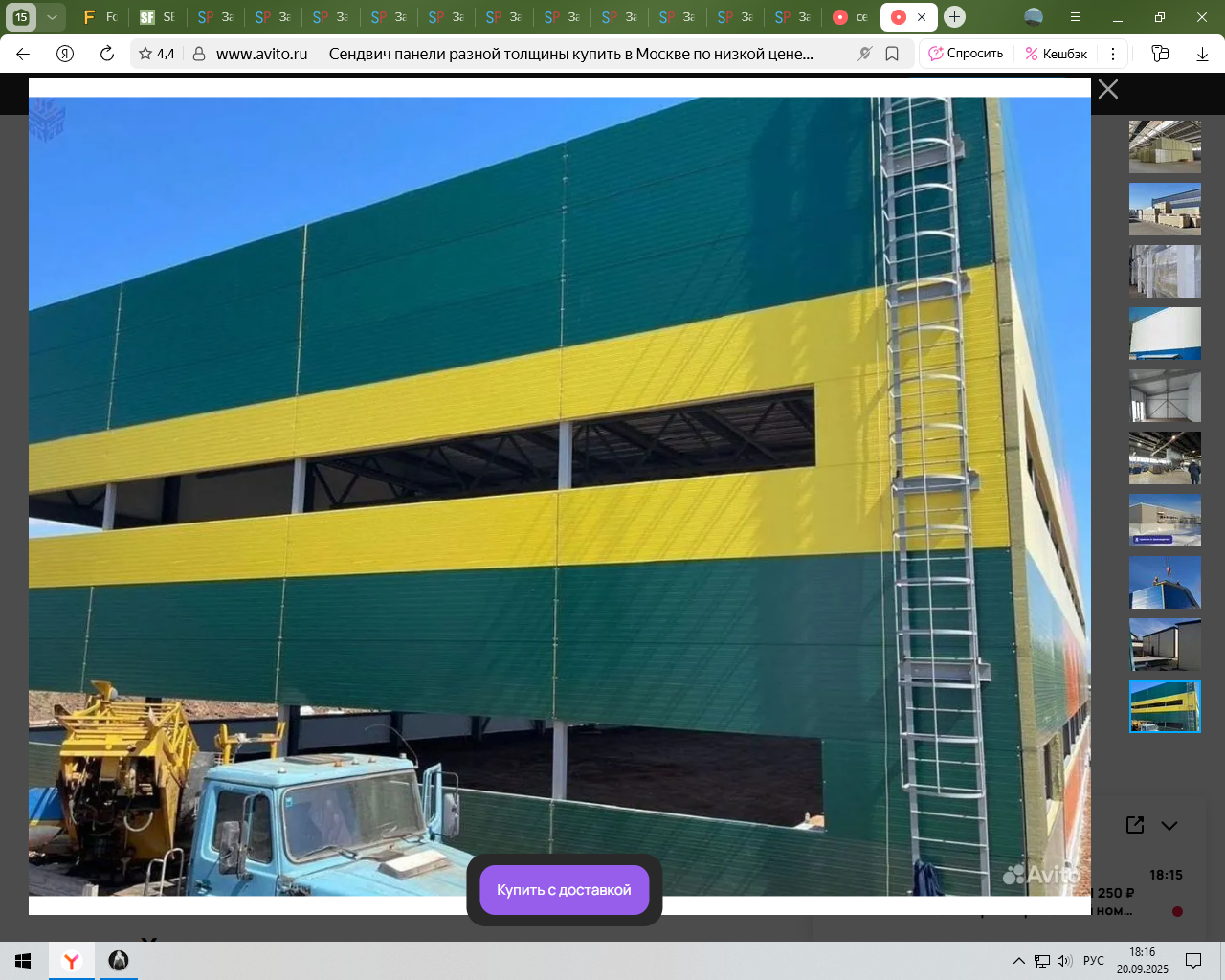This screenshot has width=1225, height=980.
Task: Open the tab counter showing 15 tabs
Action: pos(21,17)
